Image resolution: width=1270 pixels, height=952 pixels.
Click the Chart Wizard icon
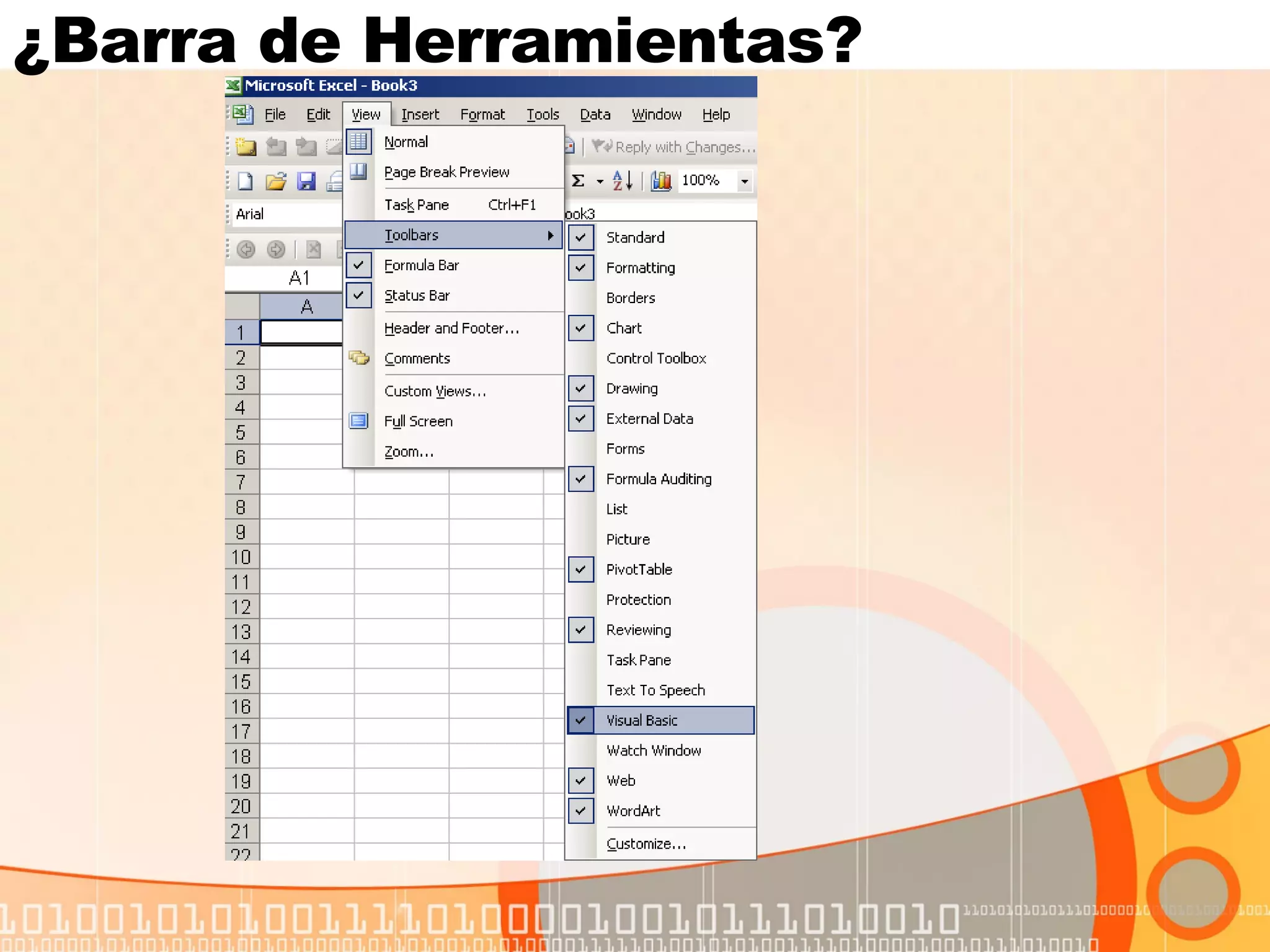661,180
